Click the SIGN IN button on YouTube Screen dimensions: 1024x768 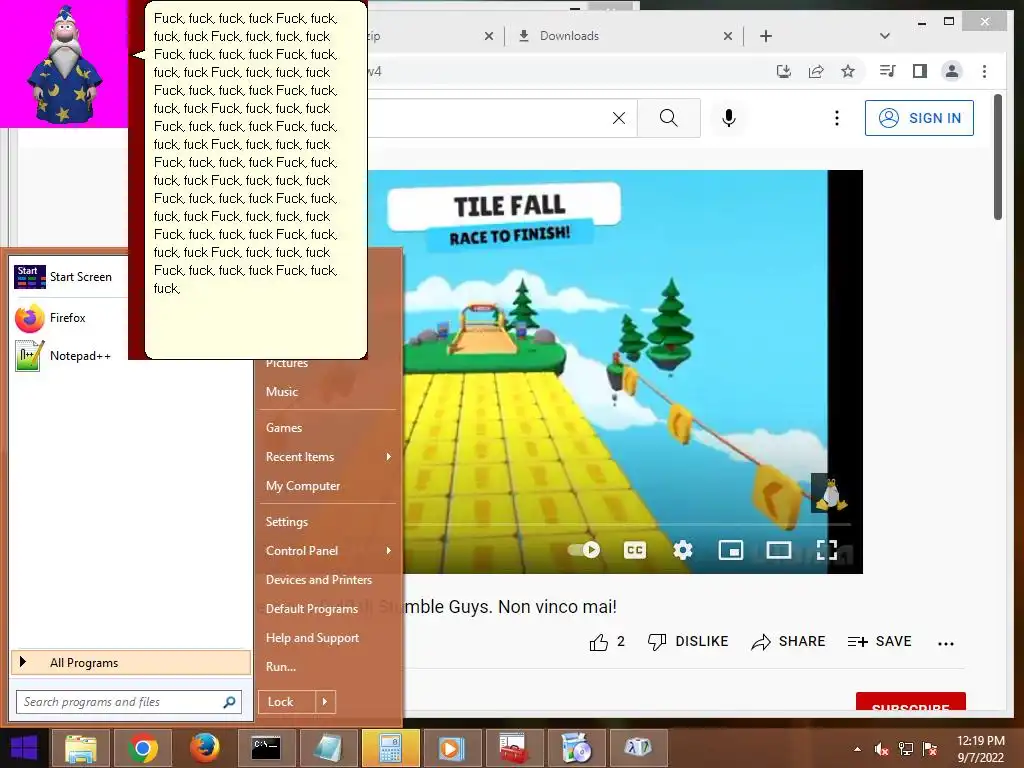pyautogui.click(x=919, y=118)
